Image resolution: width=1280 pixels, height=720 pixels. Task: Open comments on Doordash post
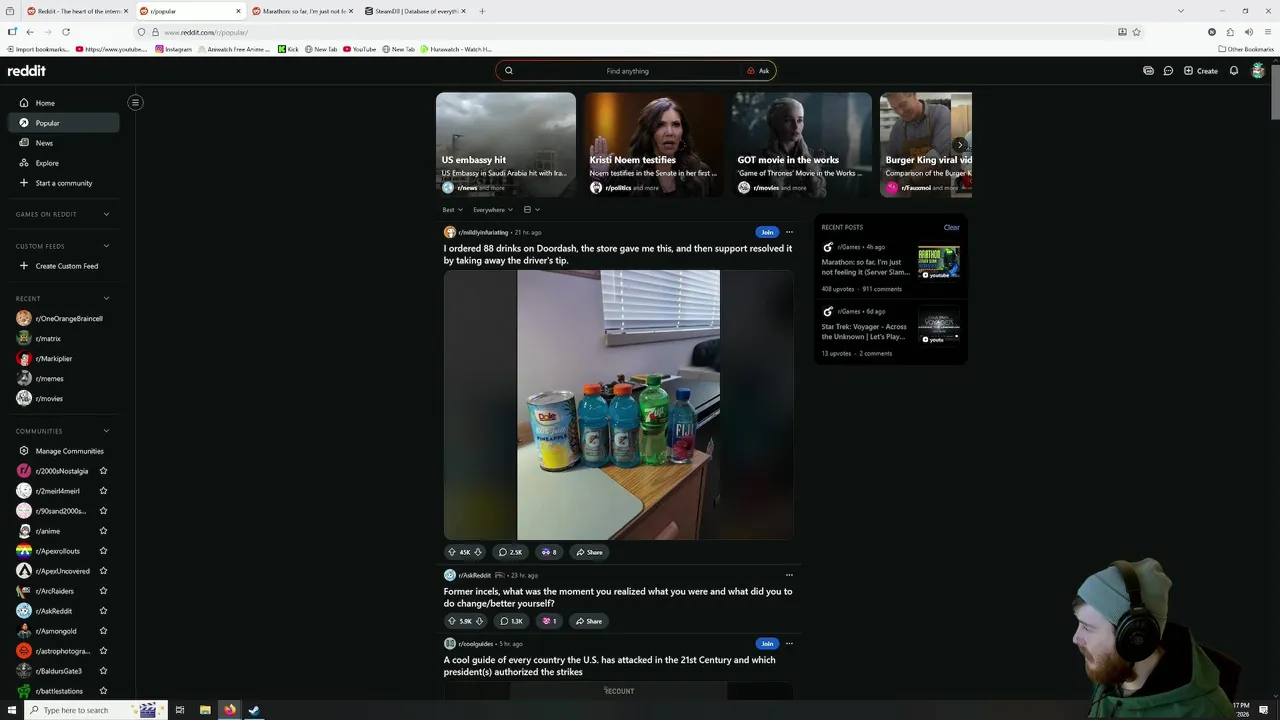pyautogui.click(x=510, y=552)
